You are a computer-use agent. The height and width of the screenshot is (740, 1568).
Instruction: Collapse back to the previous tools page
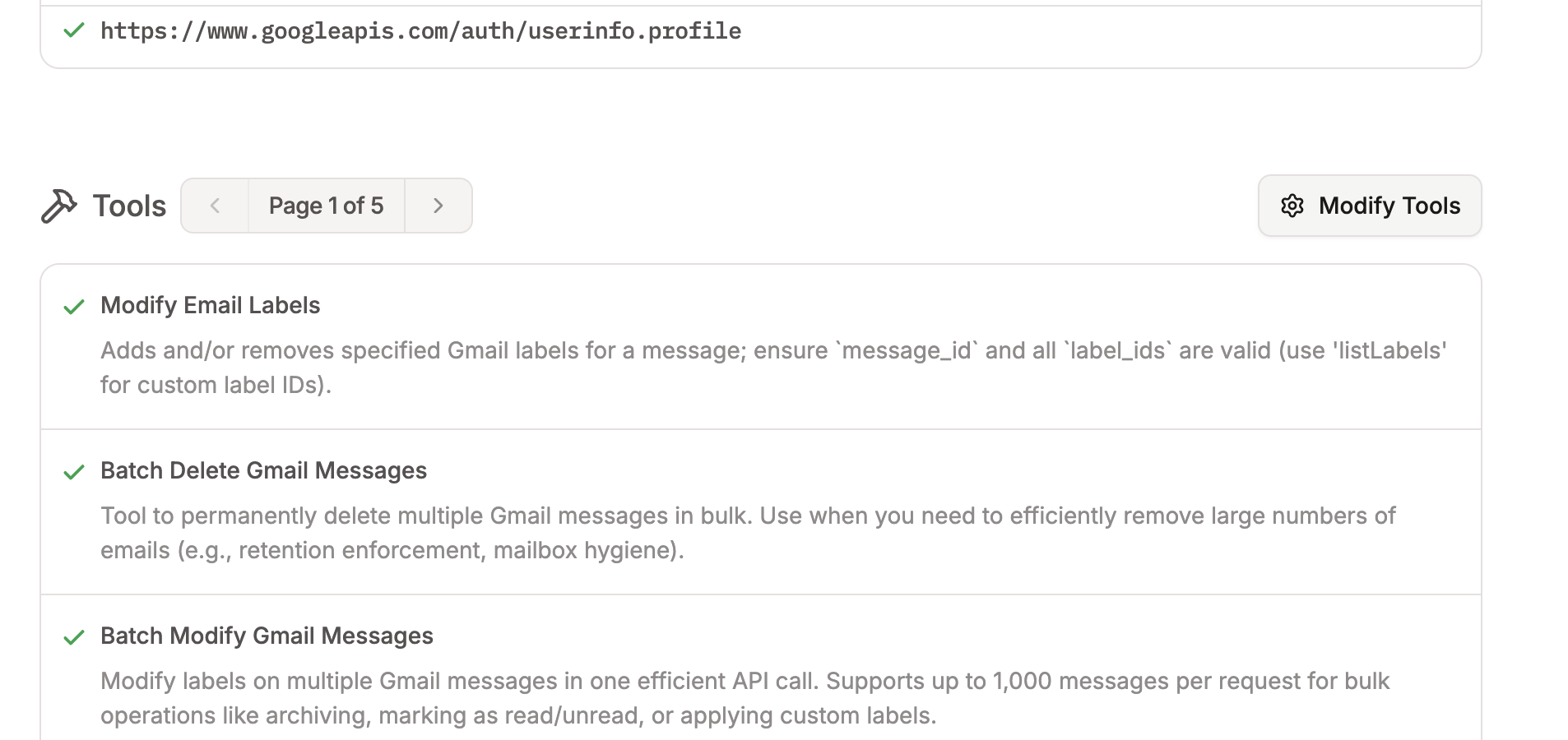215,206
